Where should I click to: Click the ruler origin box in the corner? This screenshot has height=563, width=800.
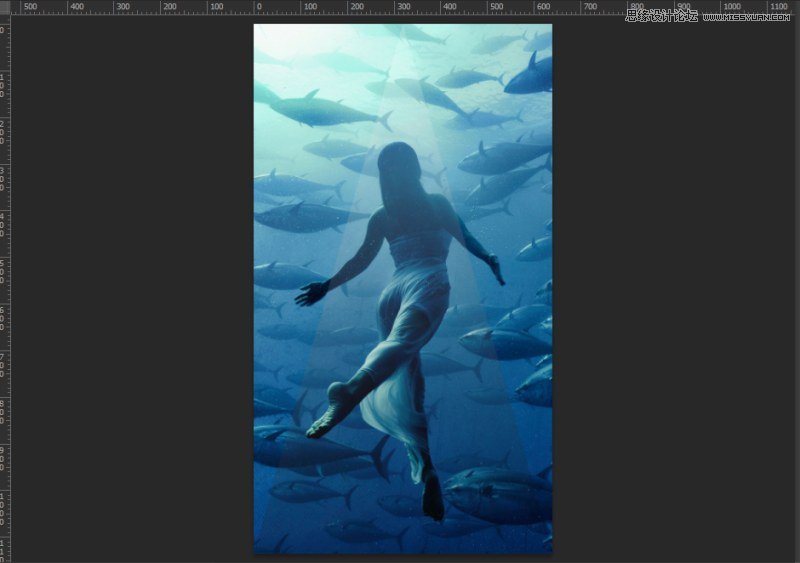pos(5,7)
